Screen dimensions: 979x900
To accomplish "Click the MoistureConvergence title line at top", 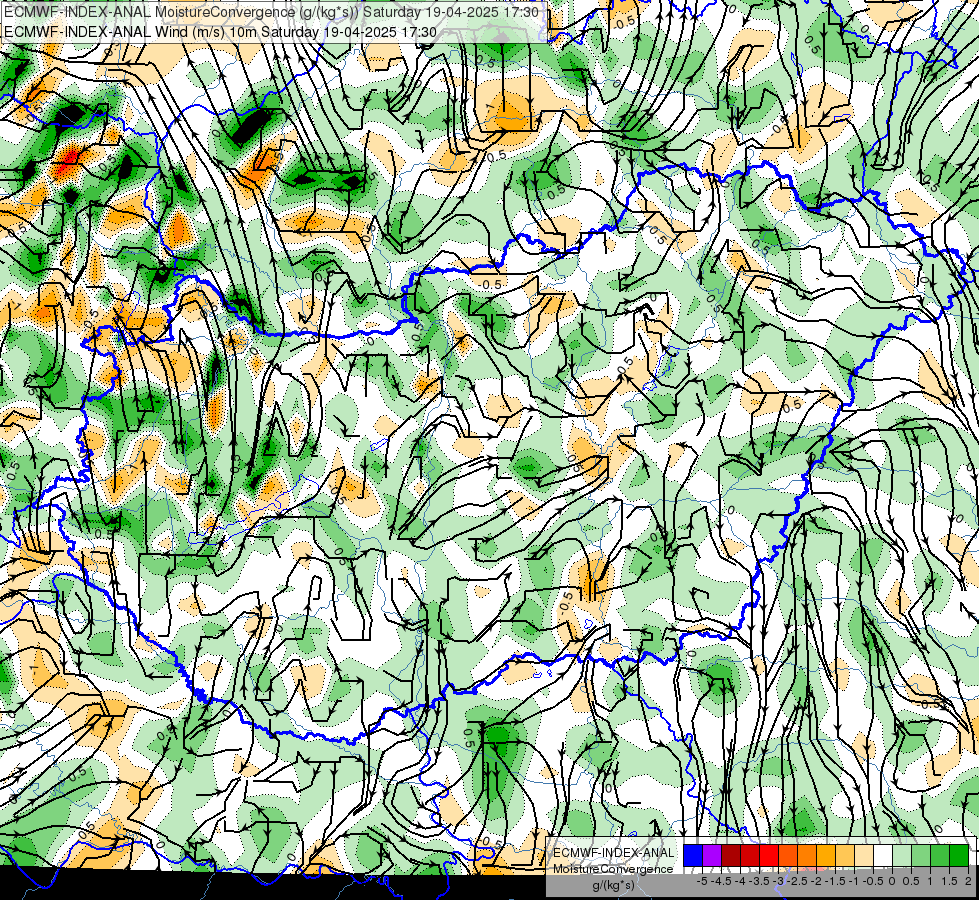I will [272, 12].
